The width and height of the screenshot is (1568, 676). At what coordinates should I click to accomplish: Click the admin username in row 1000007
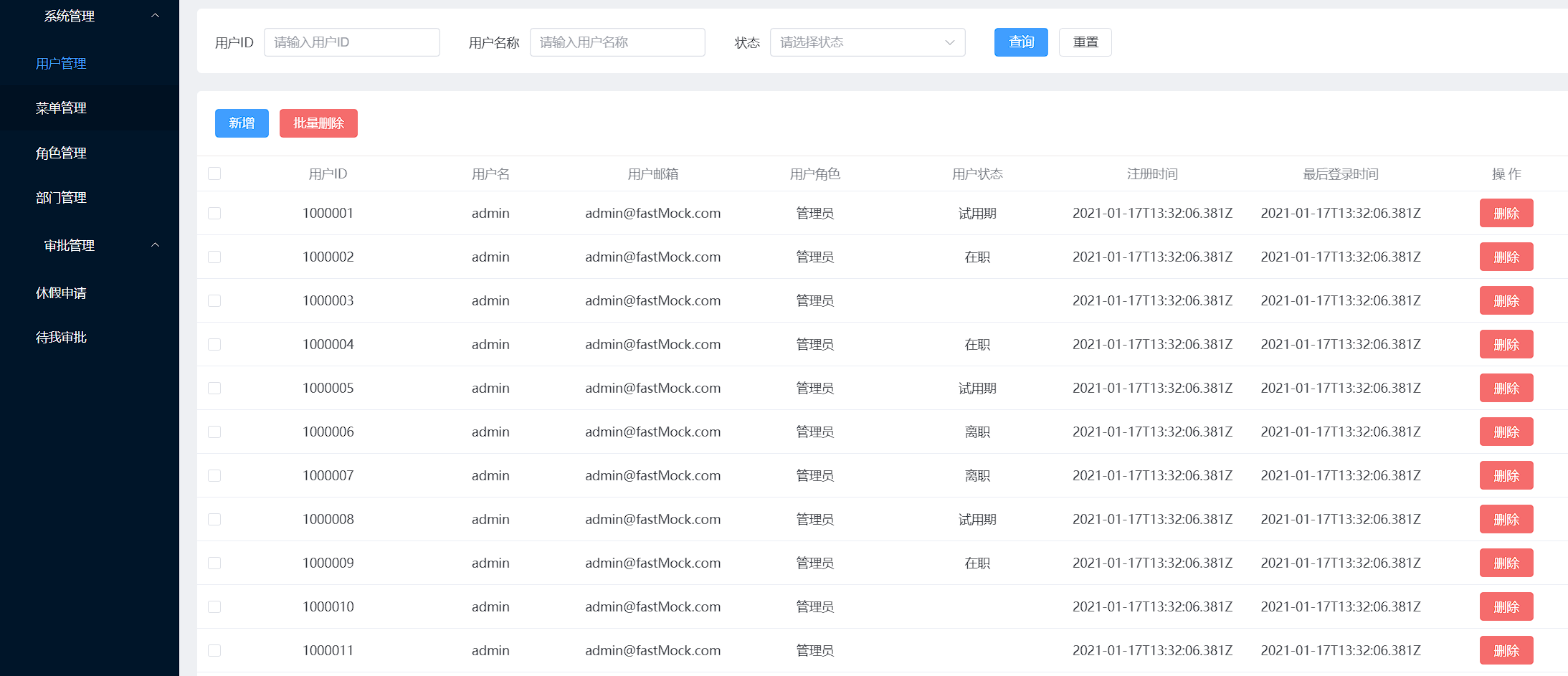(x=490, y=475)
